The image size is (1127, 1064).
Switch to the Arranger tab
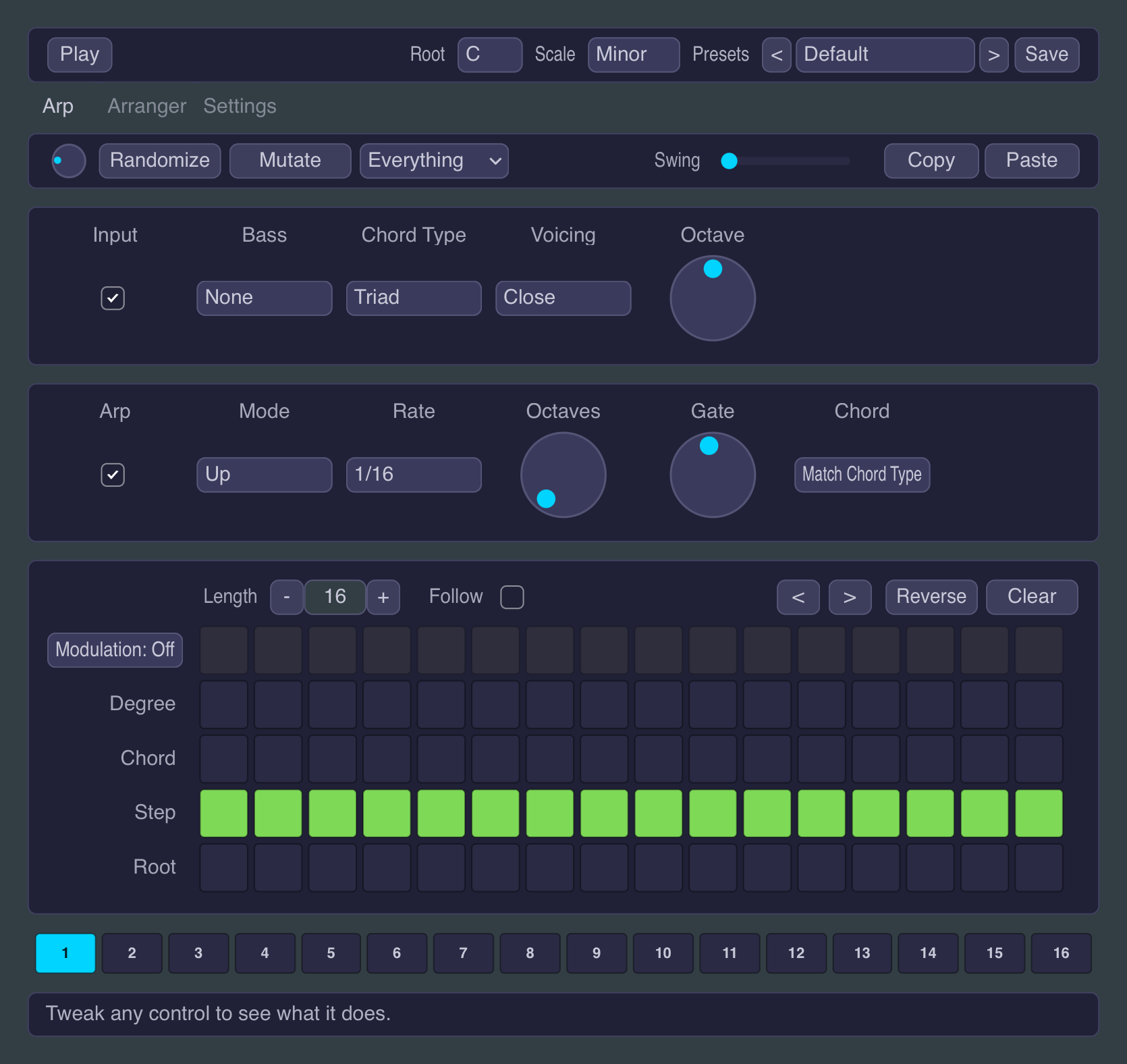click(x=147, y=106)
